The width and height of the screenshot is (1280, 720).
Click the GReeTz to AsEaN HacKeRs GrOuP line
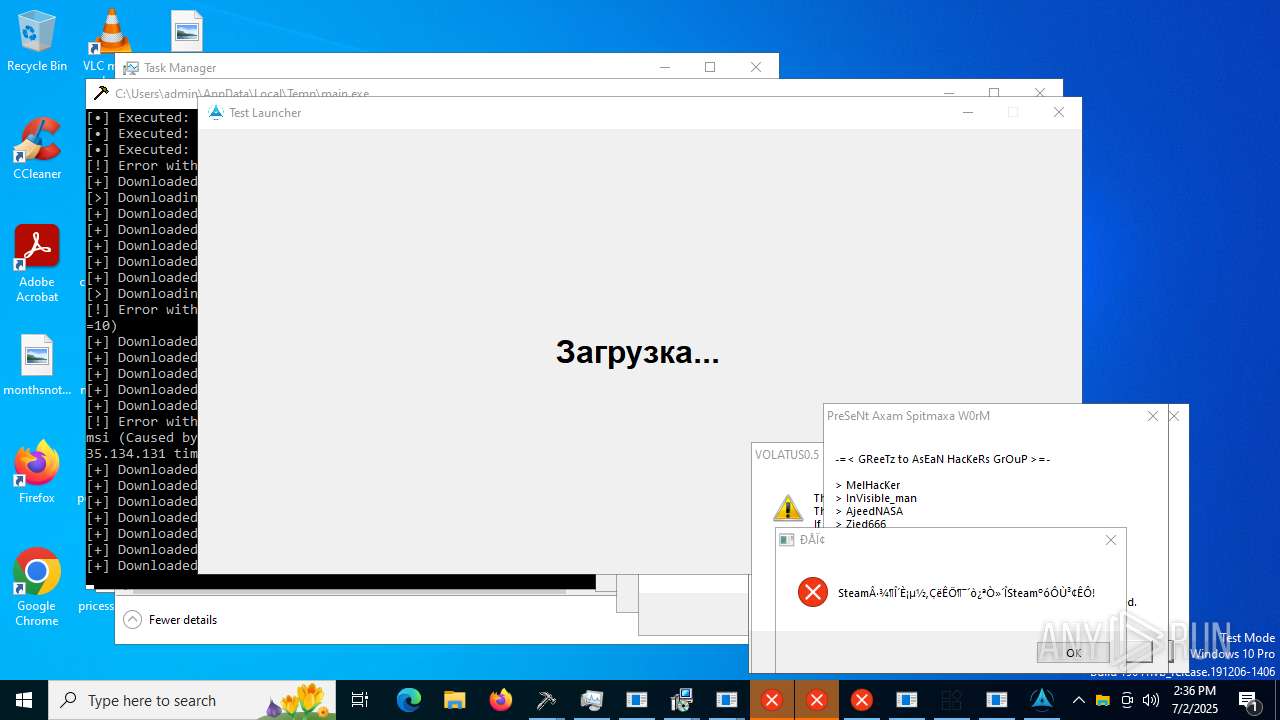(x=942, y=459)
